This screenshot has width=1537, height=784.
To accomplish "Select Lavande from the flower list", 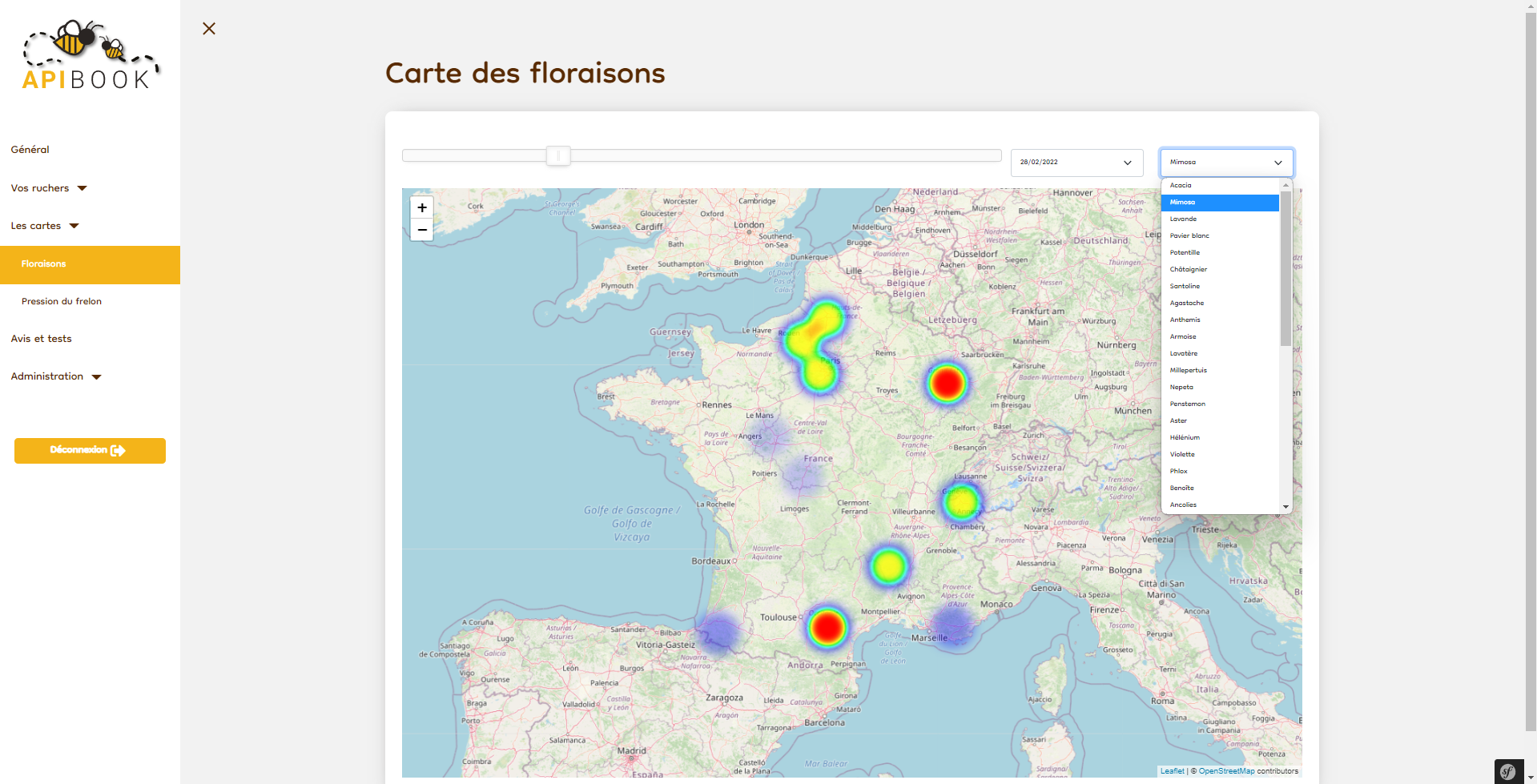I will [1183, 219].
